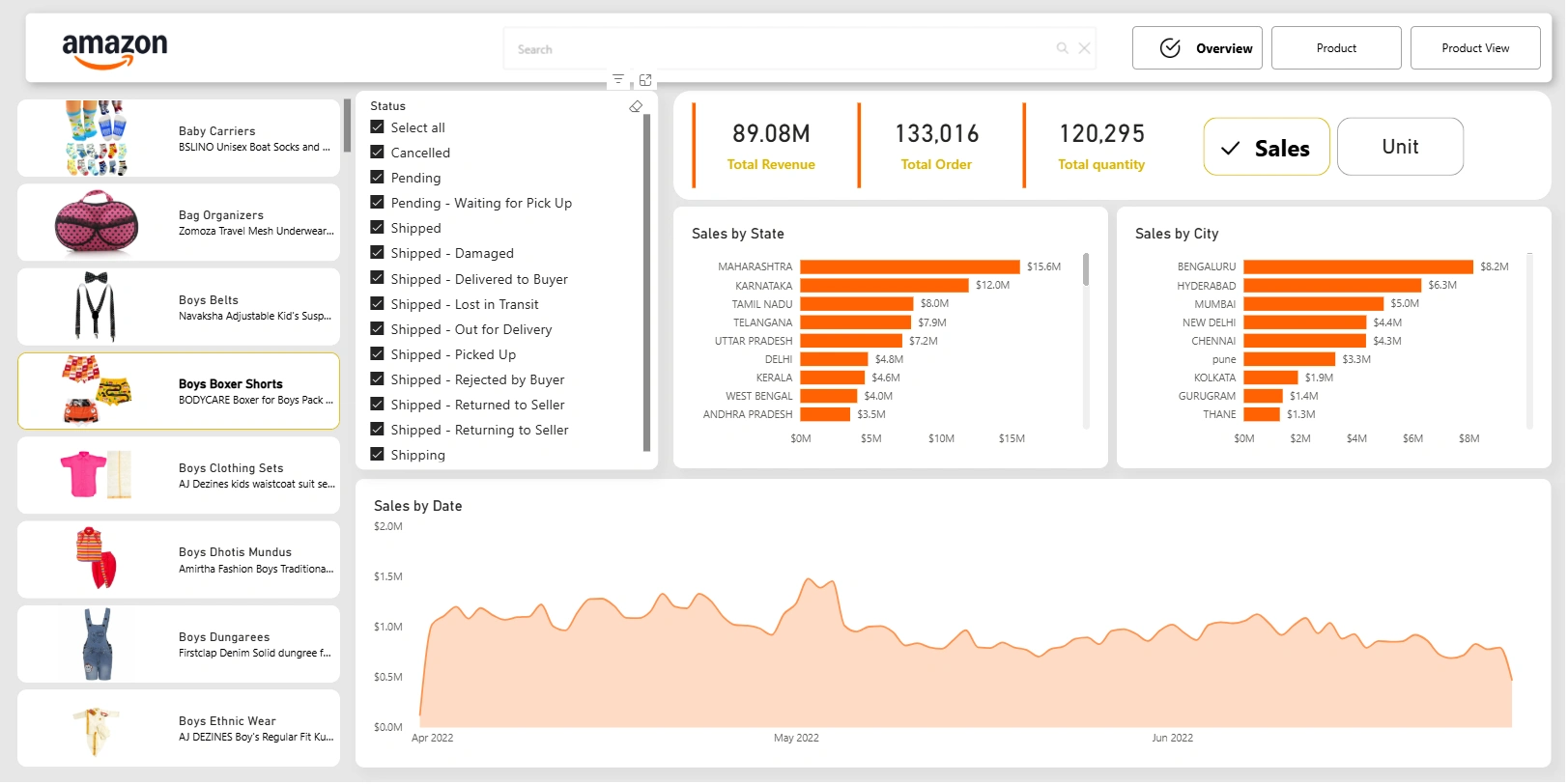
Task: Select the BENGALURU city bar
Action: (x=1358, y=266)
